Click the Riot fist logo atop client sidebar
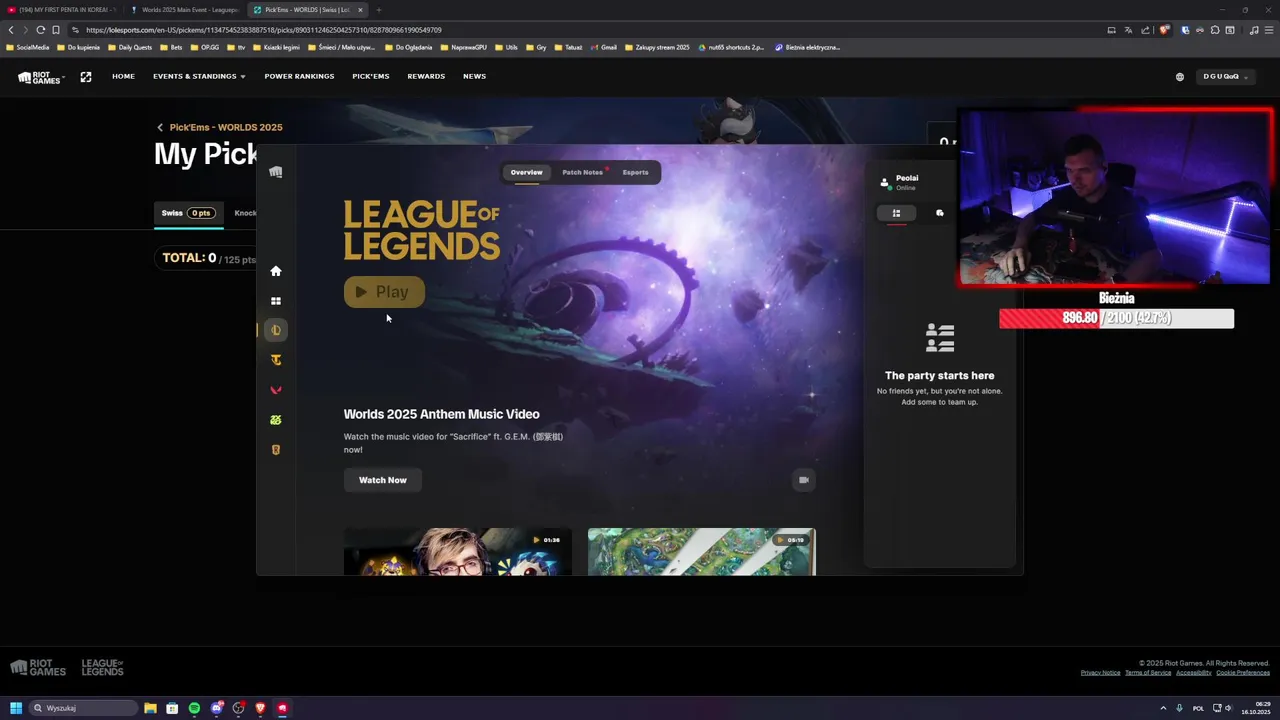Screen dimensions: 1280x720 (x=276, y=172)
